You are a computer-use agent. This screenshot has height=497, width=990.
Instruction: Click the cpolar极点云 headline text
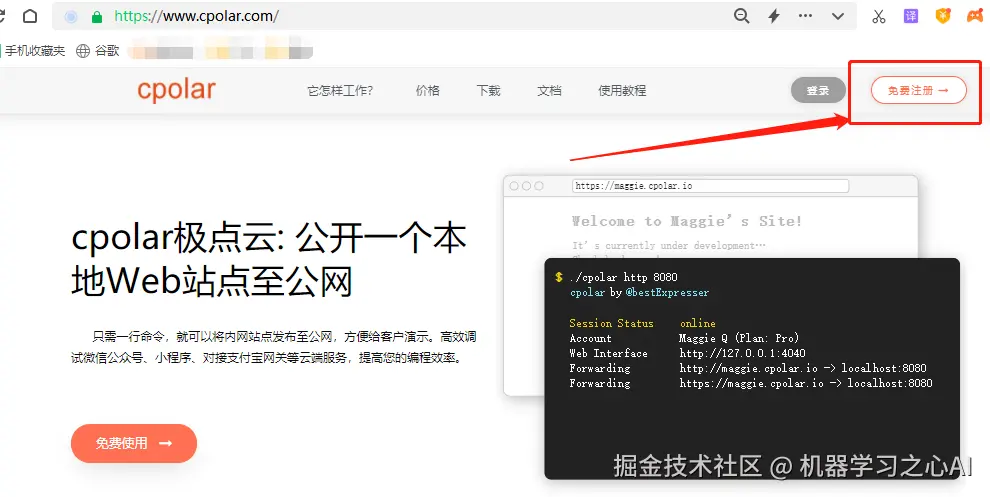click(269, 260)
